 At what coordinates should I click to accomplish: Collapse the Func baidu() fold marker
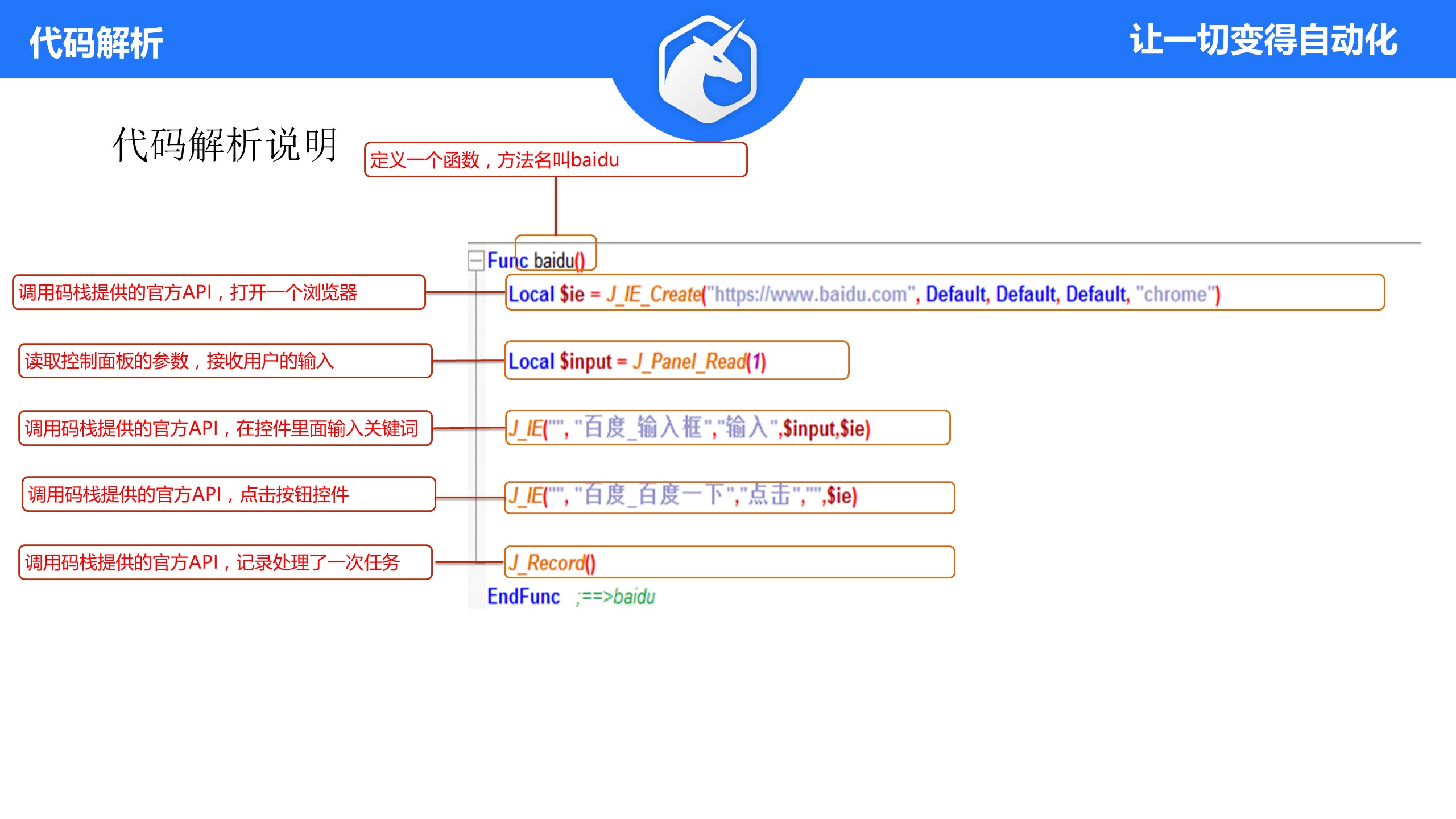475,261
